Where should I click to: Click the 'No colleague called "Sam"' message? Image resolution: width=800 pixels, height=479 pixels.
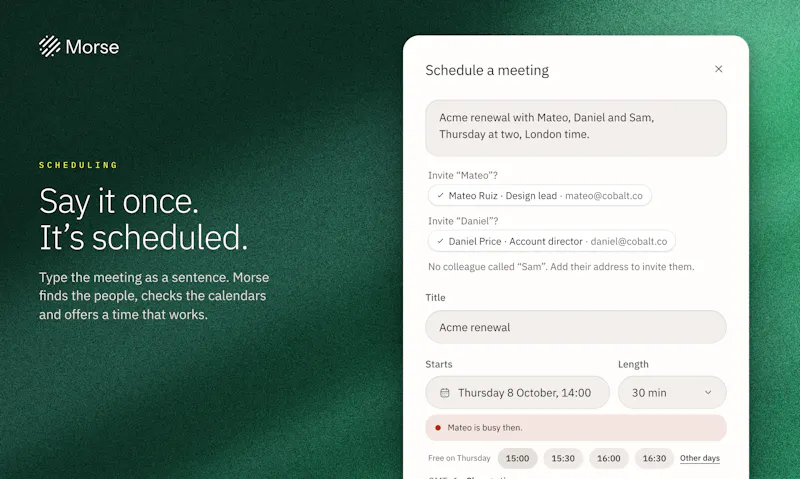(x=561, y=267)
